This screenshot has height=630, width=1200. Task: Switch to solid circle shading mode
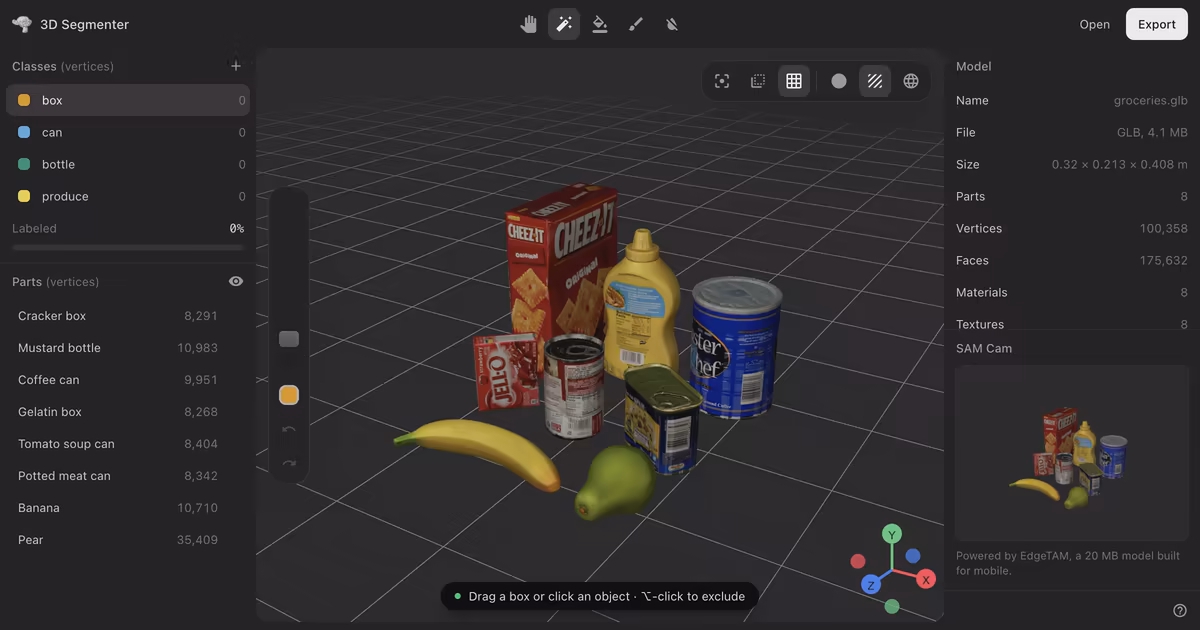(839, 81)
